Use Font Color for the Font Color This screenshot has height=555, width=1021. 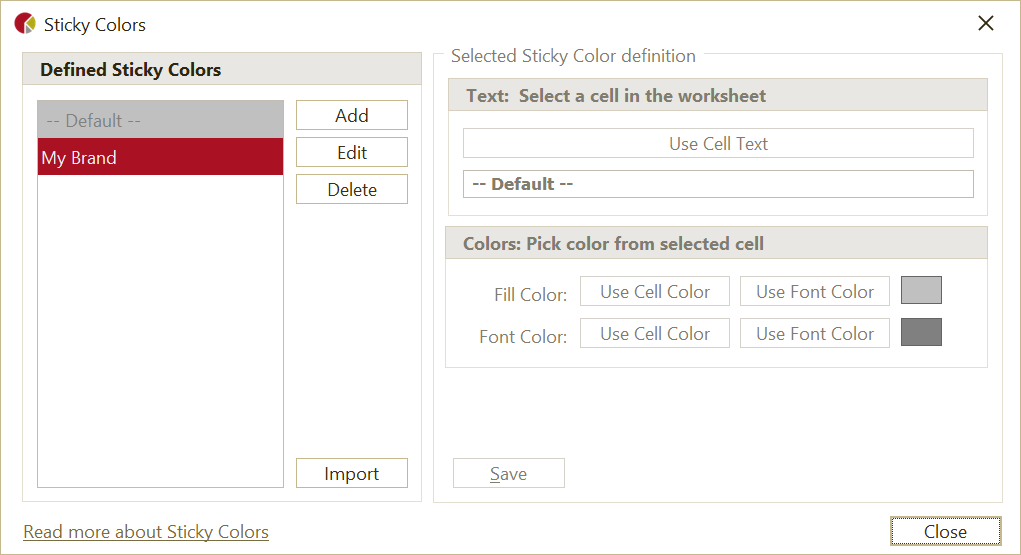(x=815, y=333)
